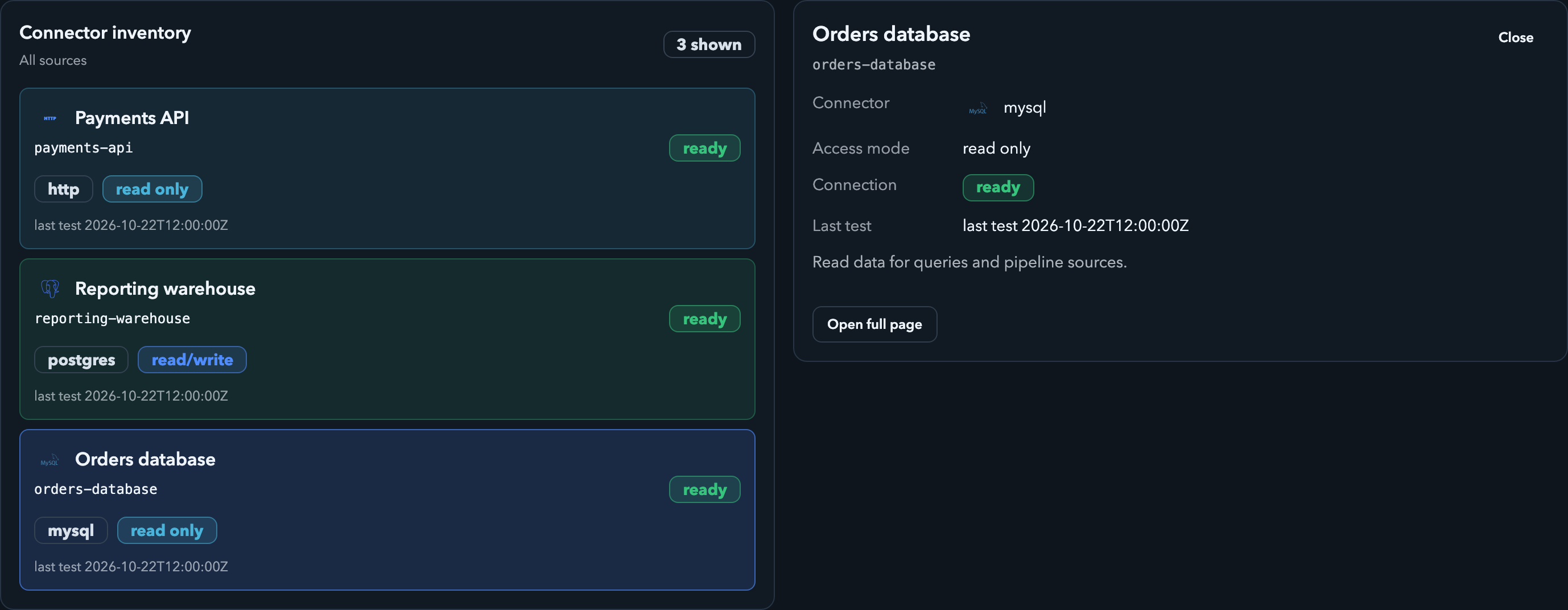Select the Reporting warehouse card title

(165, 288)
